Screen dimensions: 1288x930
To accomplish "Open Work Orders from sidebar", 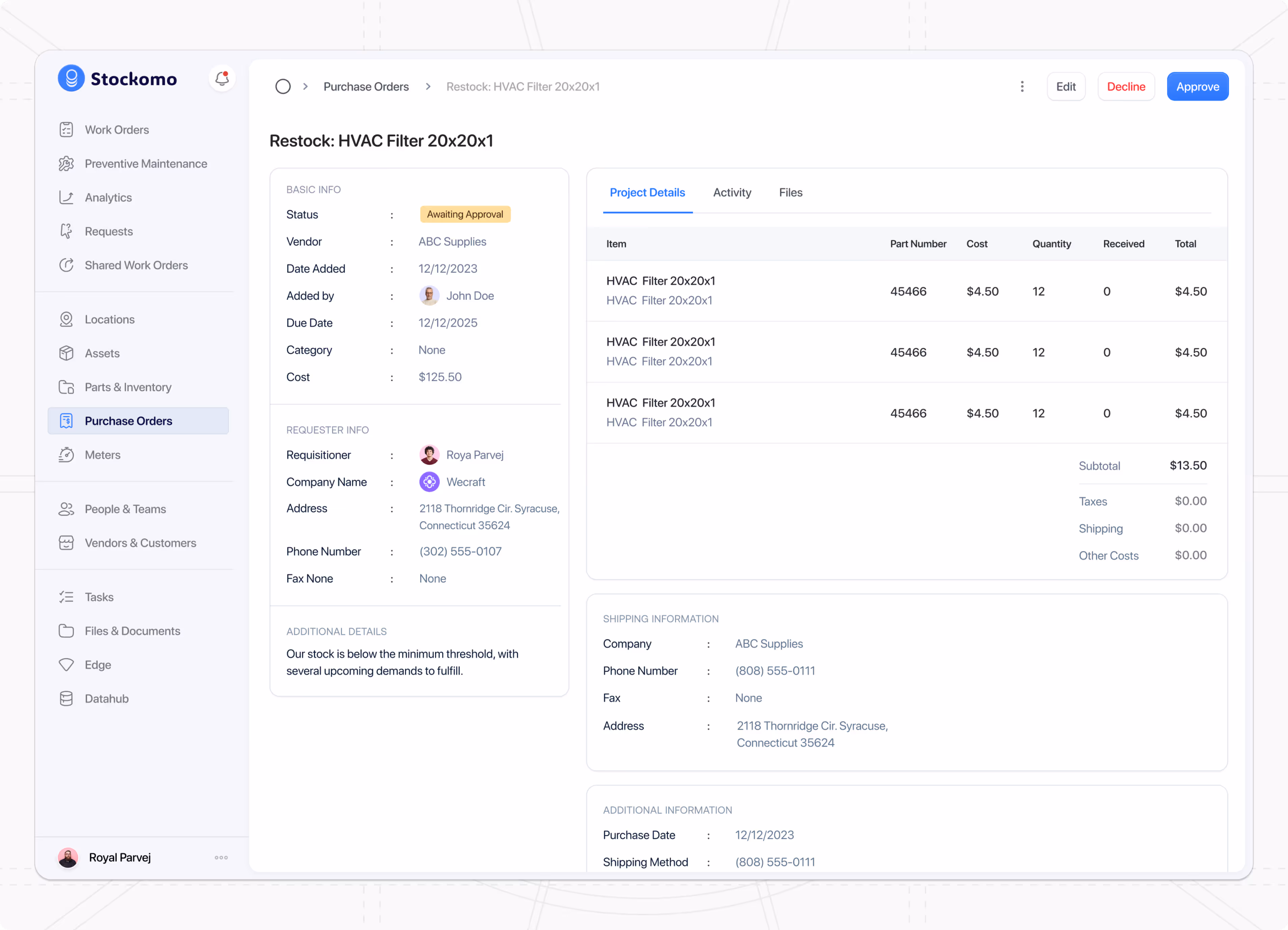I will click(x=116, y=130).
